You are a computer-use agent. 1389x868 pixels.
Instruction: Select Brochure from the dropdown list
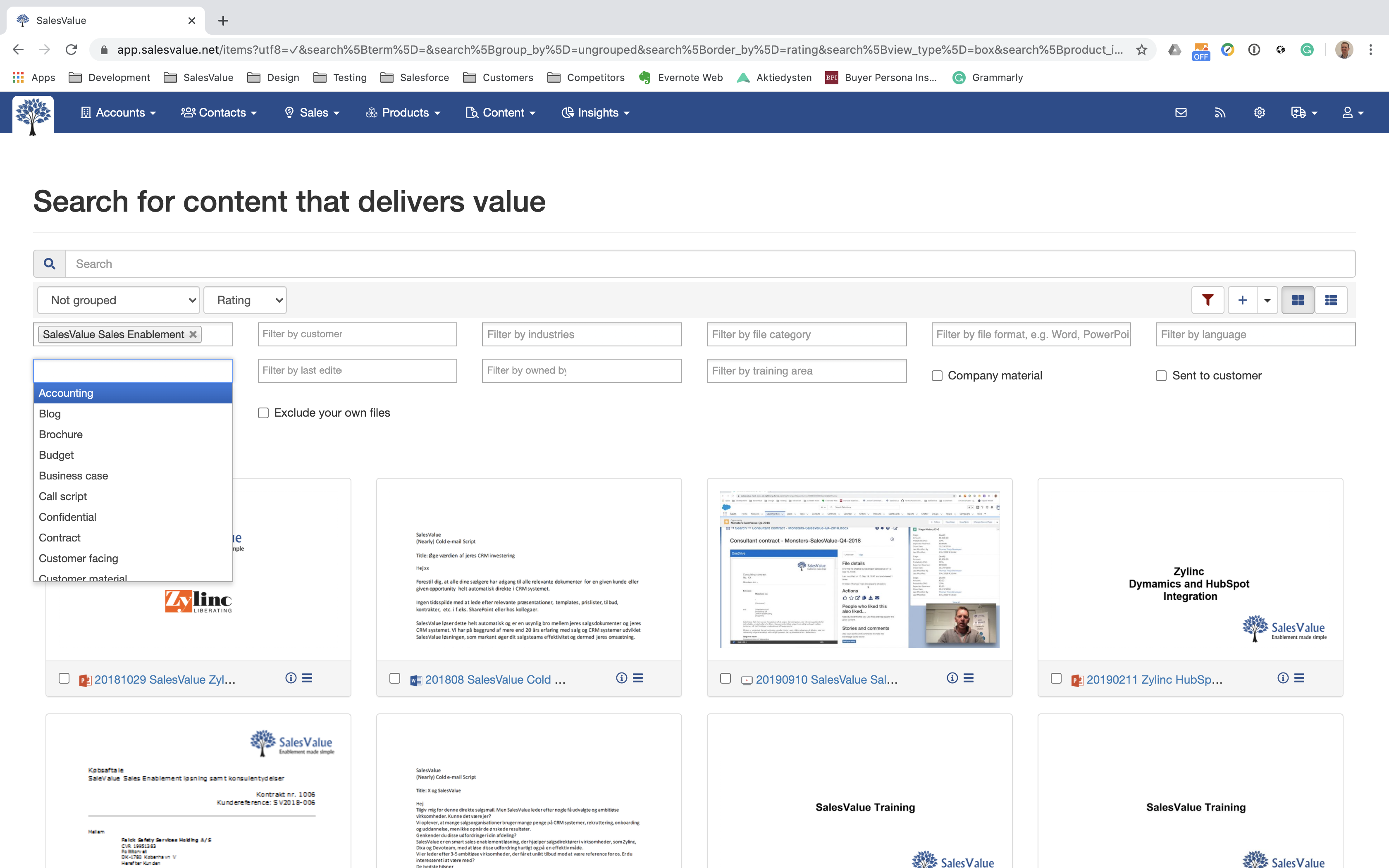[x=61, y=434]
